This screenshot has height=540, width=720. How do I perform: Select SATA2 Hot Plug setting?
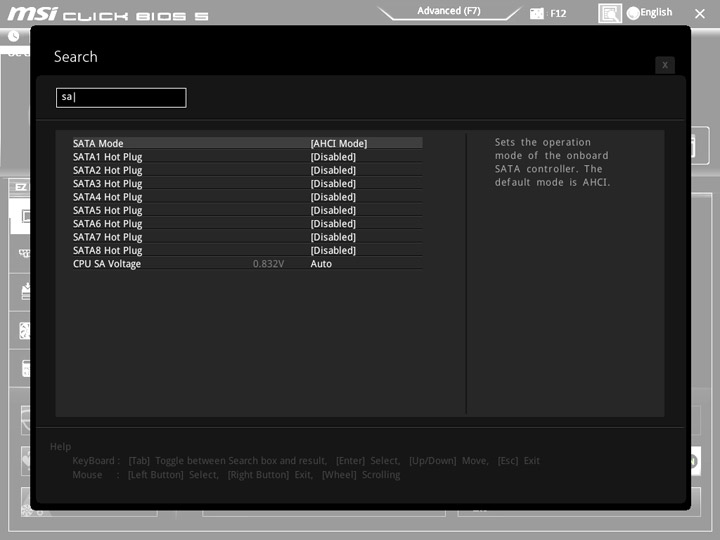point(107,170)
